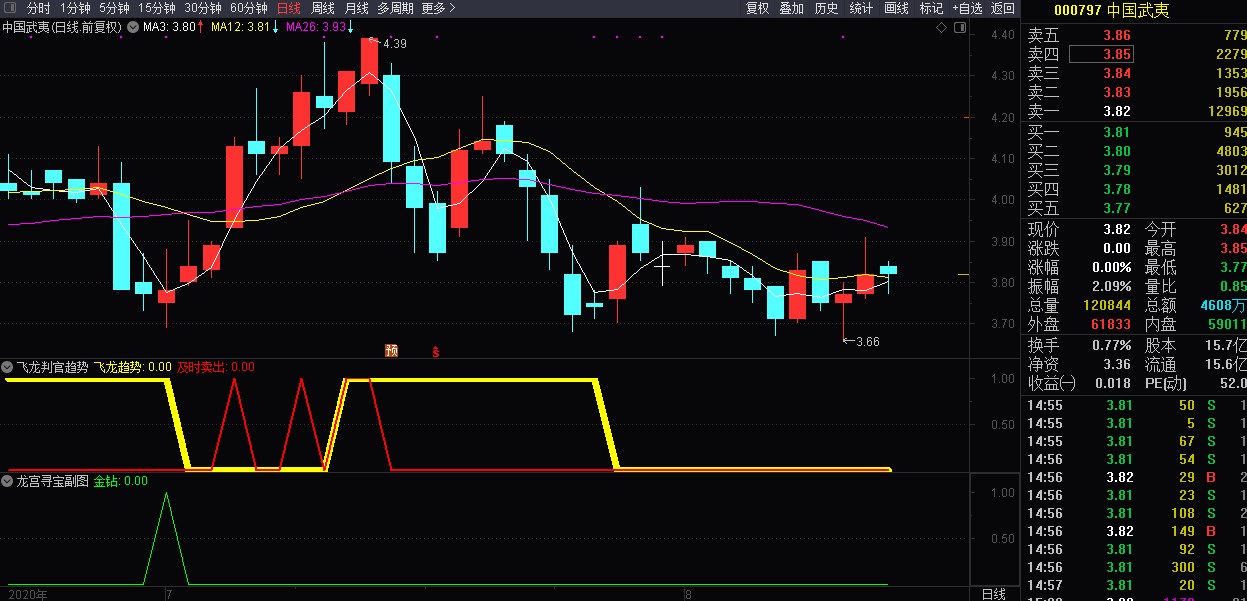Image resolution: width=1247 pixels, height=601 pixels.
Task: Switch to 周线 weekly chart
Action: (323, 8)
